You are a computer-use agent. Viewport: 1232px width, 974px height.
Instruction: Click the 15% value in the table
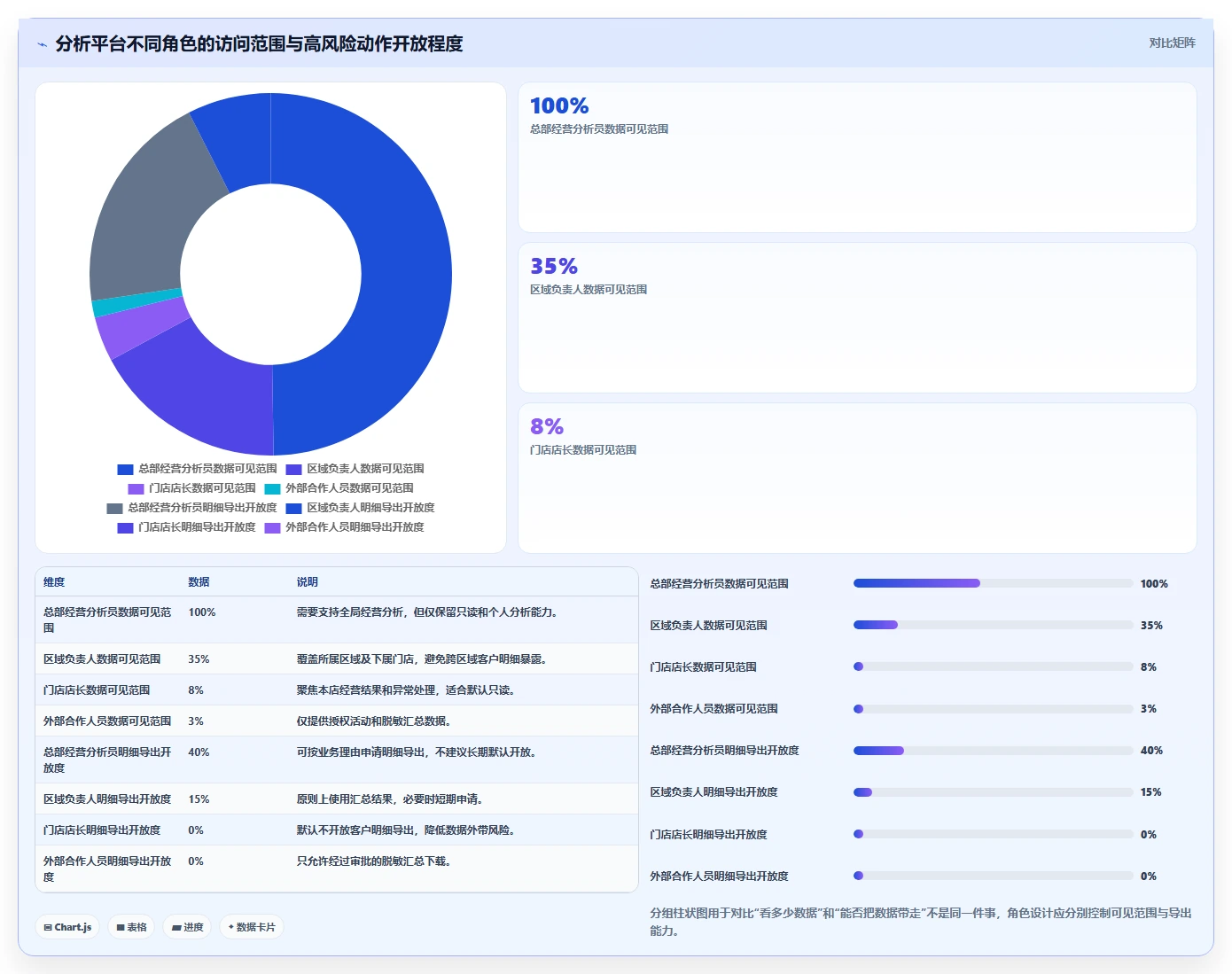tap(199, 799)
